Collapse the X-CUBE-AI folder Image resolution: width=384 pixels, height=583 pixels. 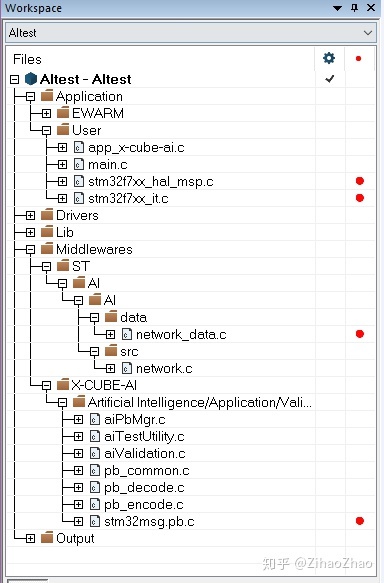click(46, 386)
